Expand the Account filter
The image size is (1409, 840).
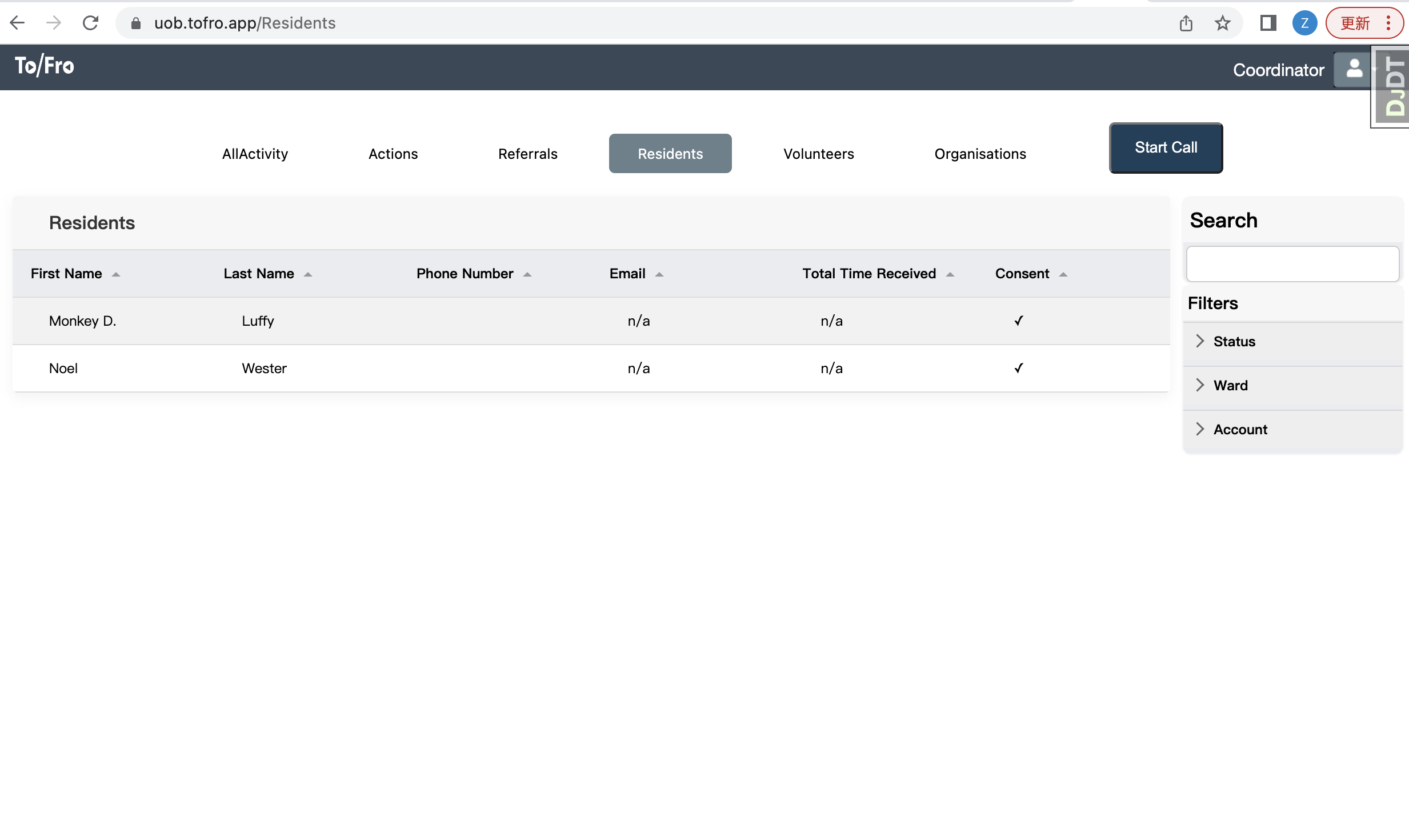[x=1240, y=429]
